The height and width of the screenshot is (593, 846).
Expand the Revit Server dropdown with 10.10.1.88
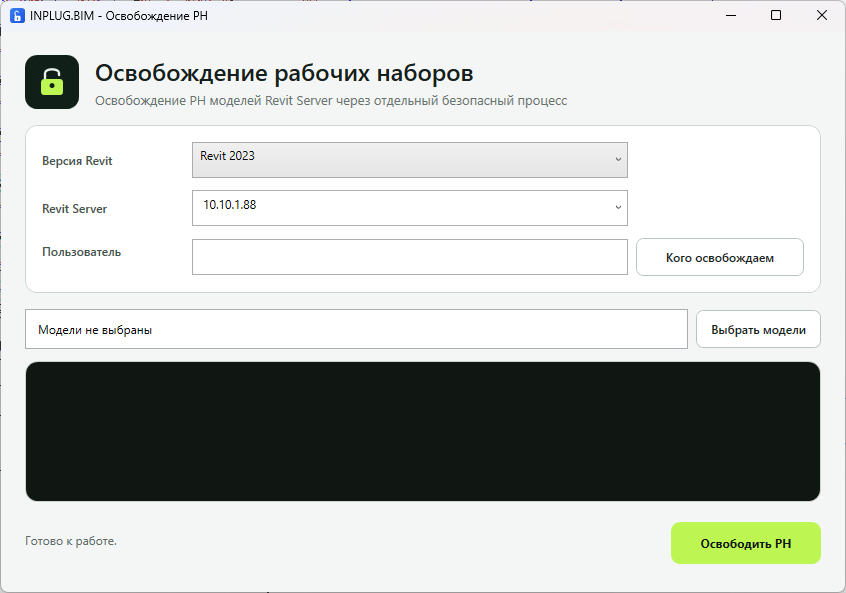[x=410, y=208]
